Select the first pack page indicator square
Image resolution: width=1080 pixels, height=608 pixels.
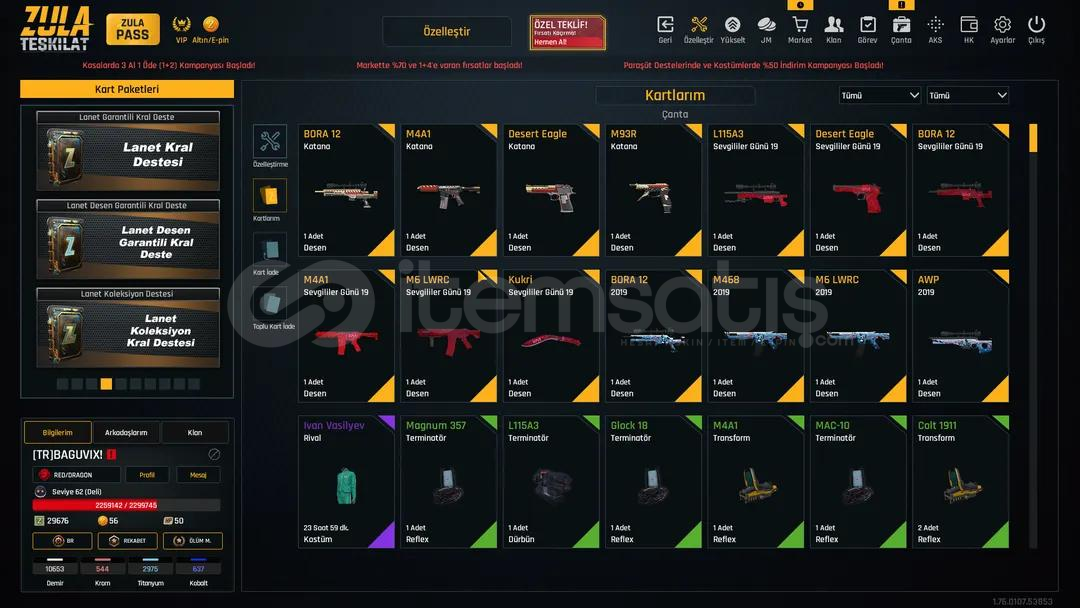tap(62, 384)
